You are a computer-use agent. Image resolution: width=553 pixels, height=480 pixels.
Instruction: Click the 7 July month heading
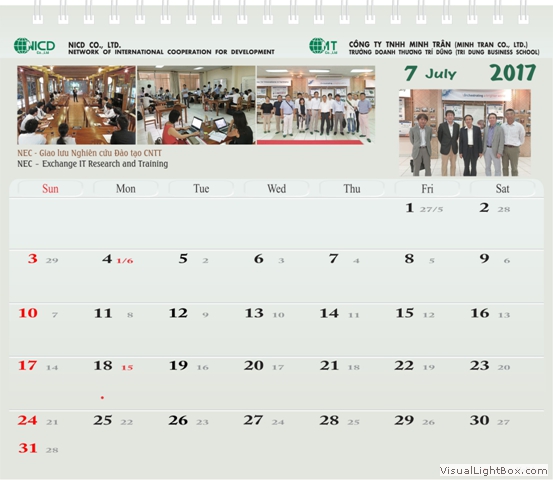point(430,73)
